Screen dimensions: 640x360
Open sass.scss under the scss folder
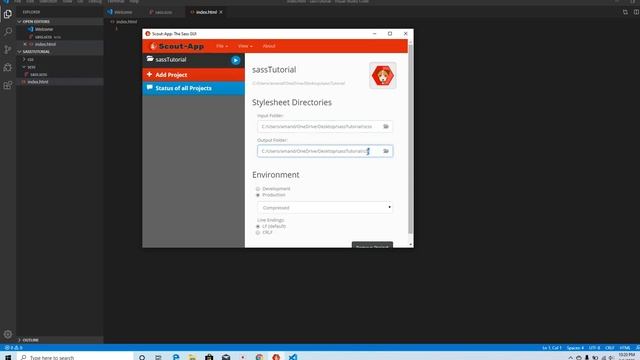[38, 75]
